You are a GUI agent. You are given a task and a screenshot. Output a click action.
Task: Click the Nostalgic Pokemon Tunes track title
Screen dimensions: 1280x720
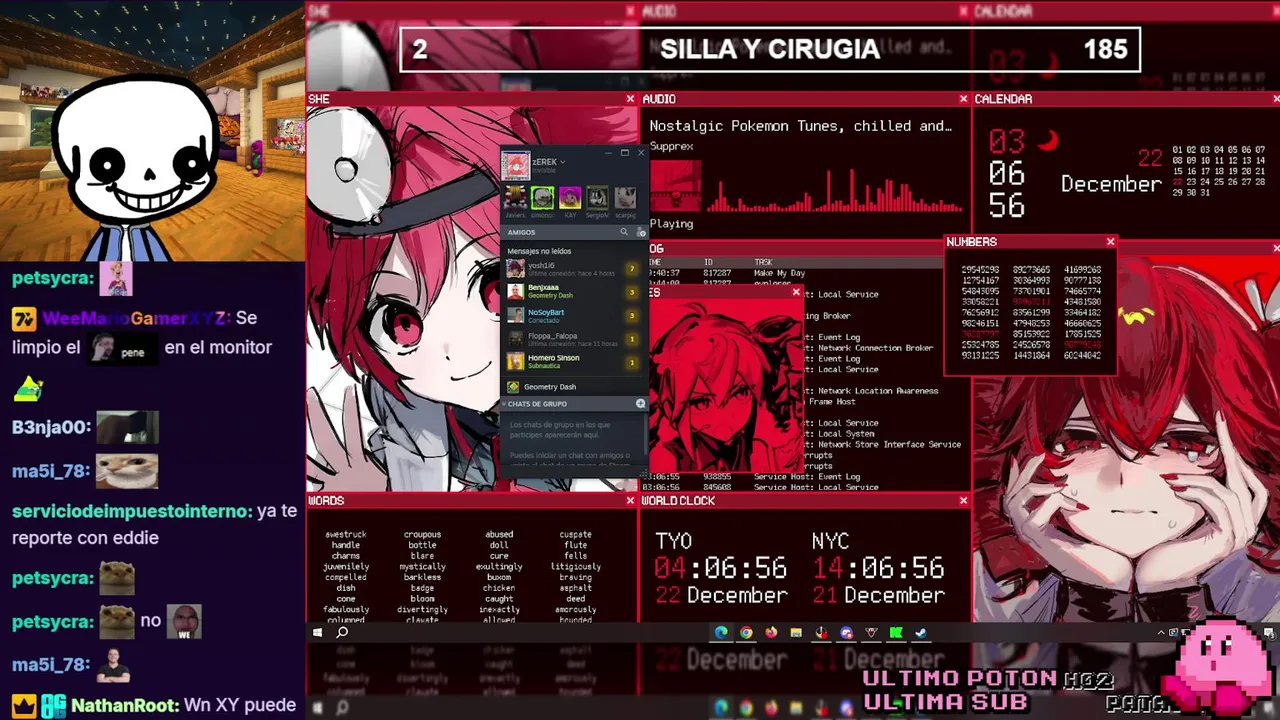[800, 126]
